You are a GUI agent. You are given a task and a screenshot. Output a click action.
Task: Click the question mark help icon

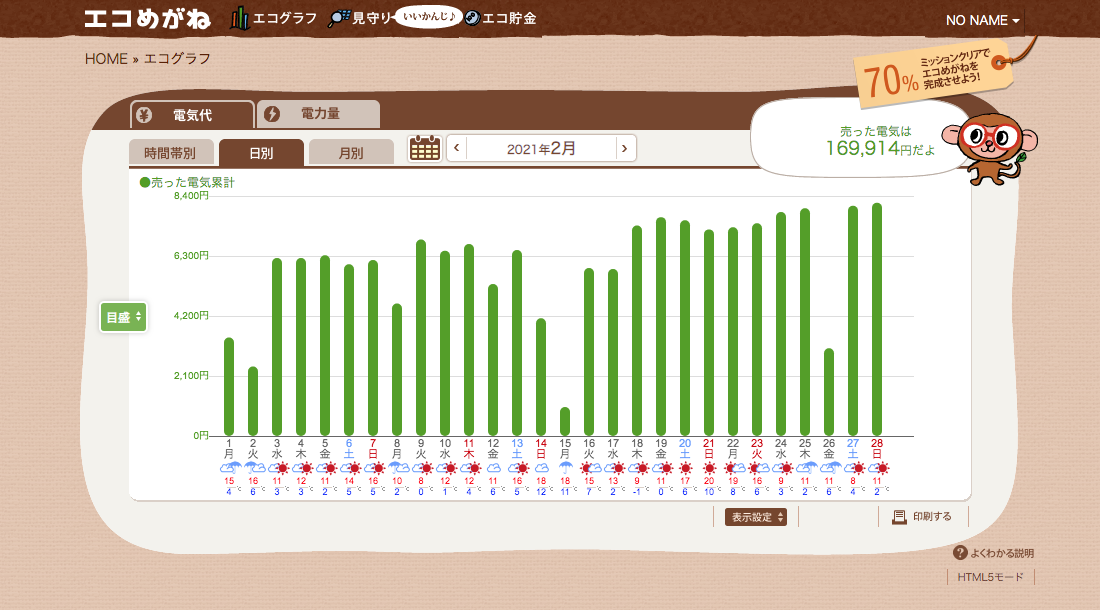[960, 553]
